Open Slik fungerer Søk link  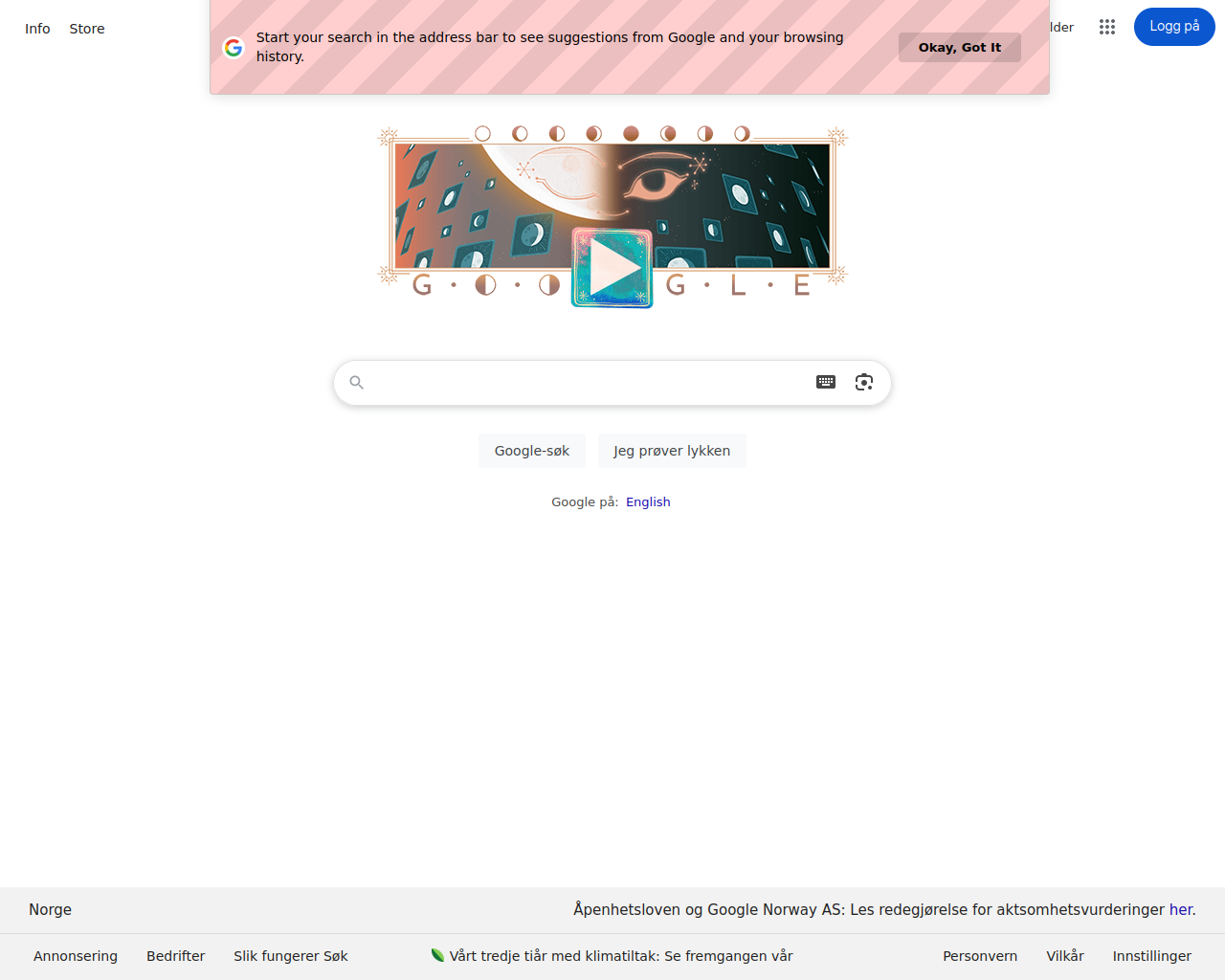pos(291,956)
